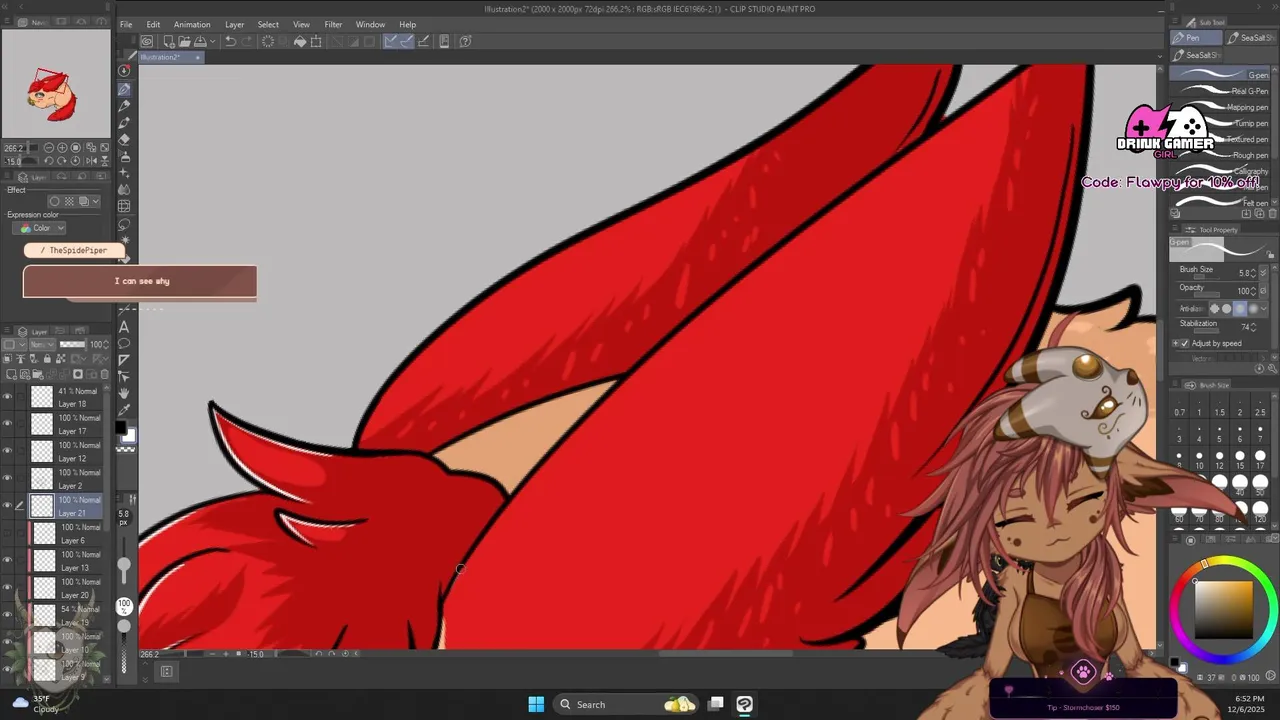Select the Balloon tool
The width and height of the screenshot is (1280, 720).
[124, 343]
